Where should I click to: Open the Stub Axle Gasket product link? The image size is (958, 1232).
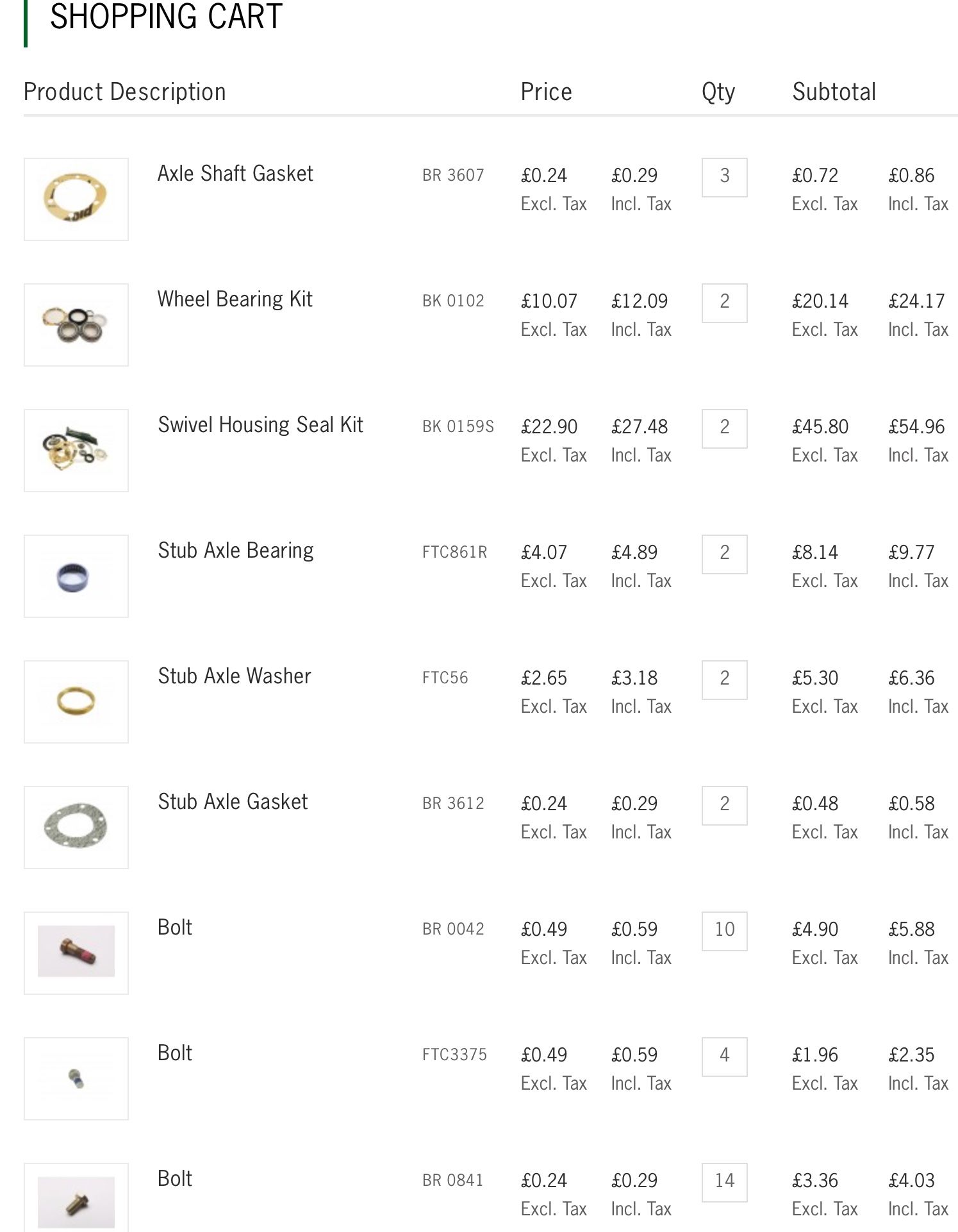(233, 802)
